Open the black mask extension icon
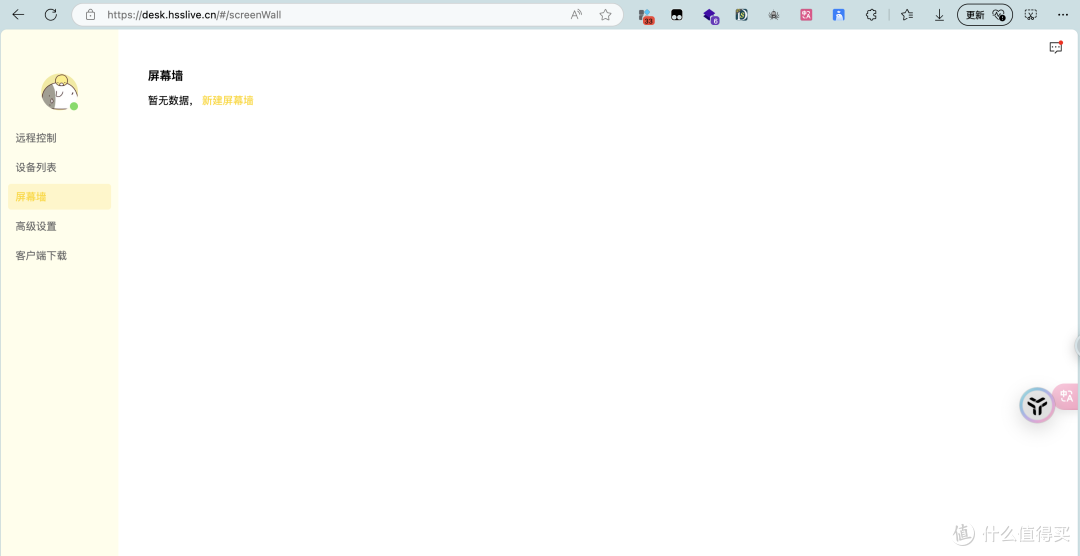The height and width of the screenshot is (556, 1080). (x=677, y=14)
